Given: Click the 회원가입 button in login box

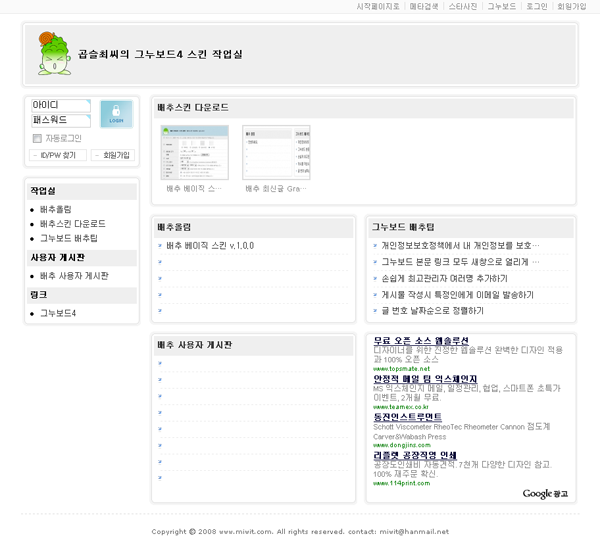Looking at the screenshot, I should (x=113, y=155).
